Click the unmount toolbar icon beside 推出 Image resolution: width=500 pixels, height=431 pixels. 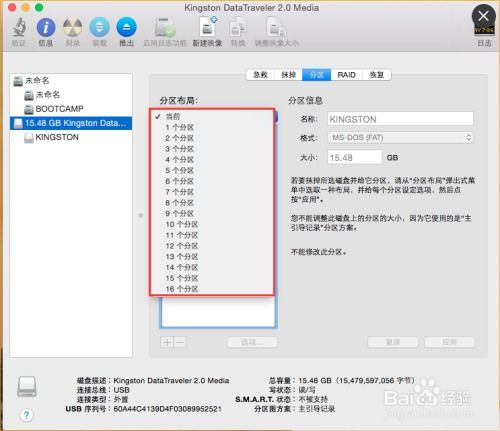click(x=99, y=27)
